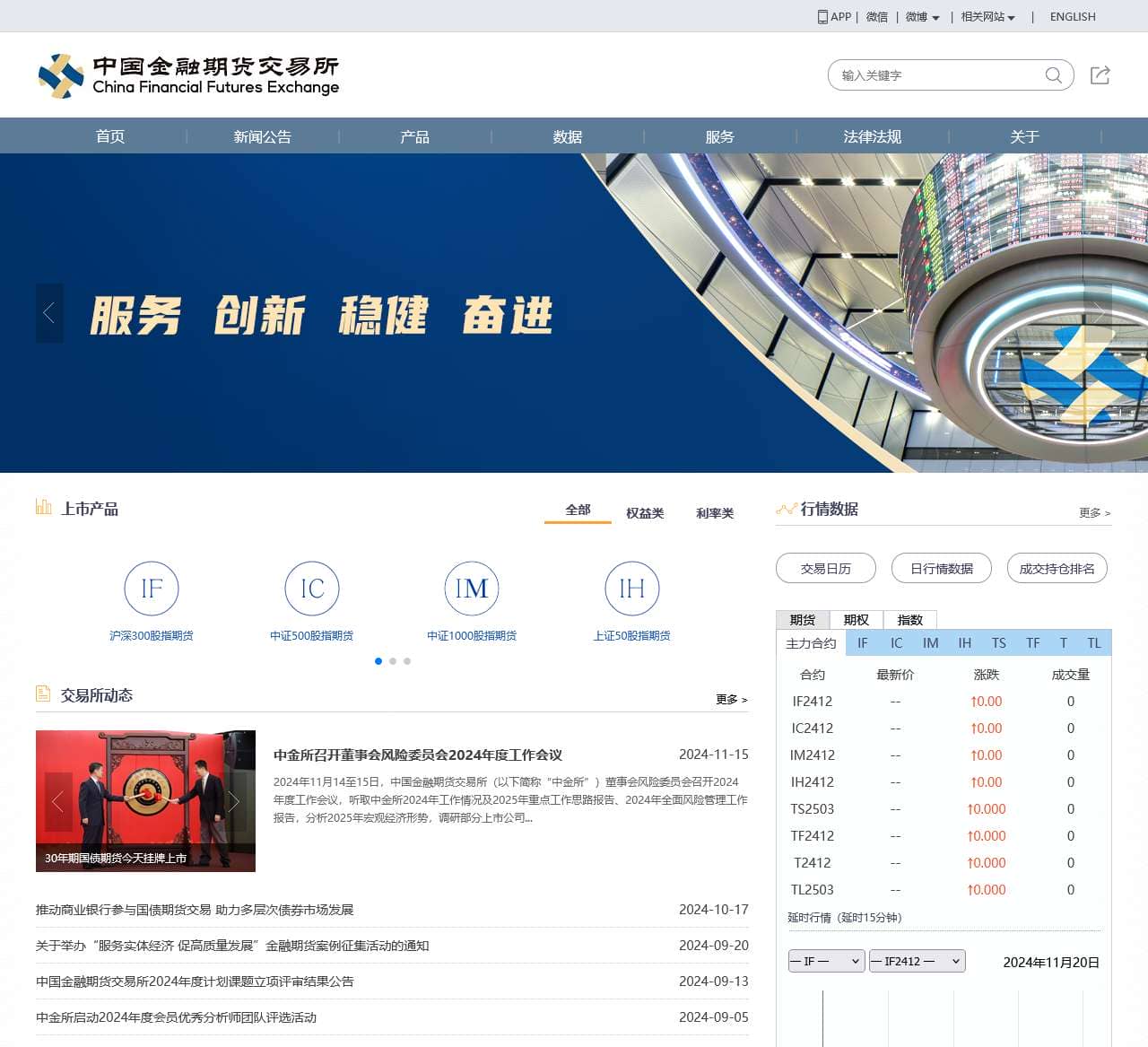1148x1047 pixels.
Task: Open the IF2412 contract select dropdown
Action: click(x=917, y=961)
